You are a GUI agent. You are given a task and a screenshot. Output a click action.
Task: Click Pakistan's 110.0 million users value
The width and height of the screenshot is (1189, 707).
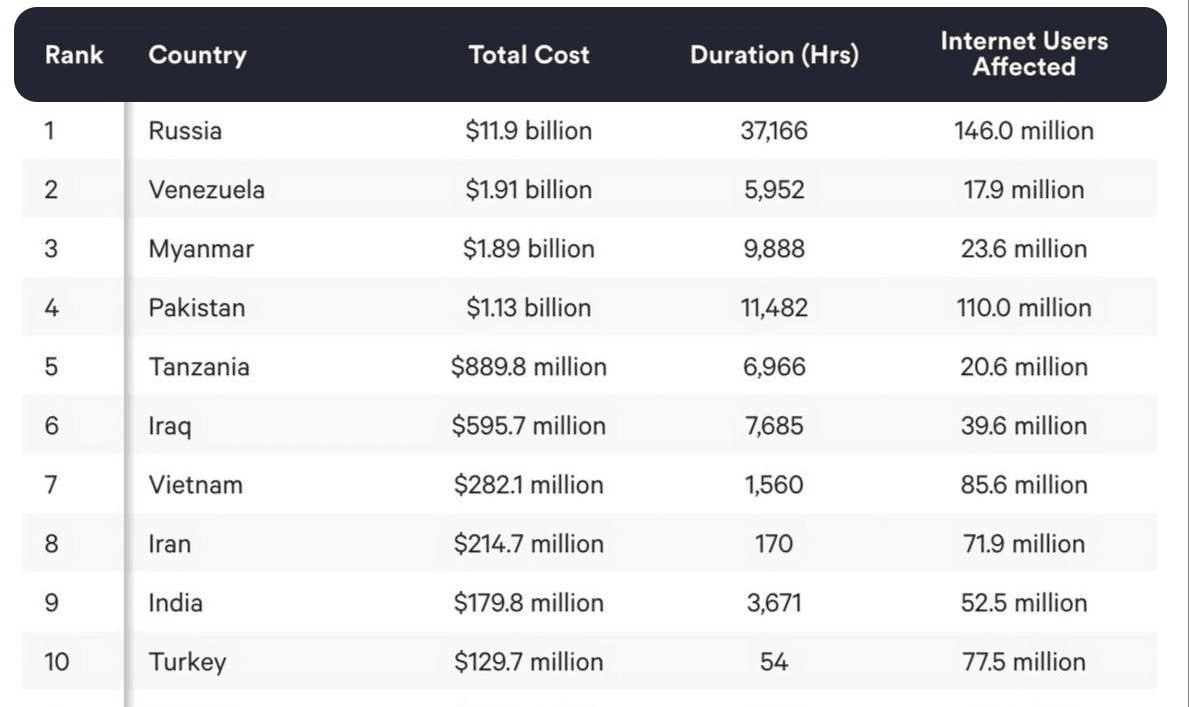[1024, 308]
